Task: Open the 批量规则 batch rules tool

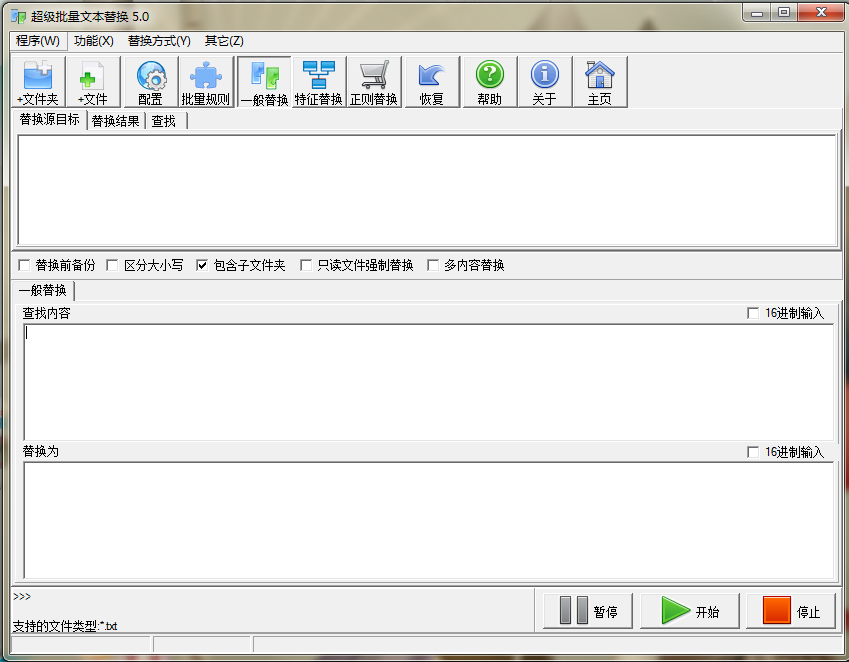Action: (206, 82)
